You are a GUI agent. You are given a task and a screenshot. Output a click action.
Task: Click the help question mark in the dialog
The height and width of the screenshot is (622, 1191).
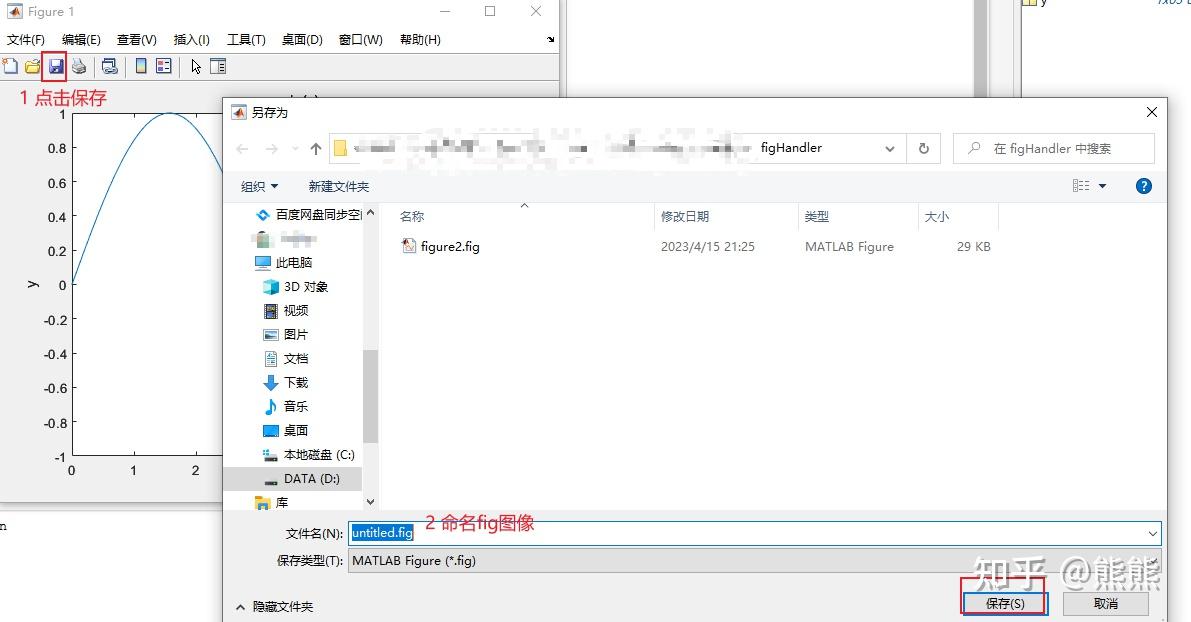[x=1143, y=186]
